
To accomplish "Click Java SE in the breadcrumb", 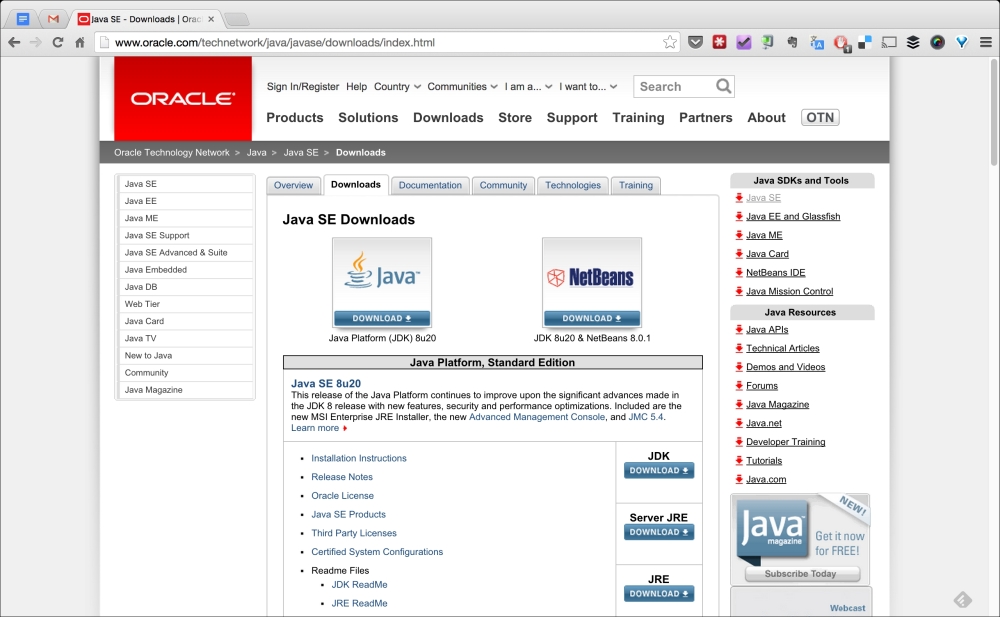I will pos(300,152).
